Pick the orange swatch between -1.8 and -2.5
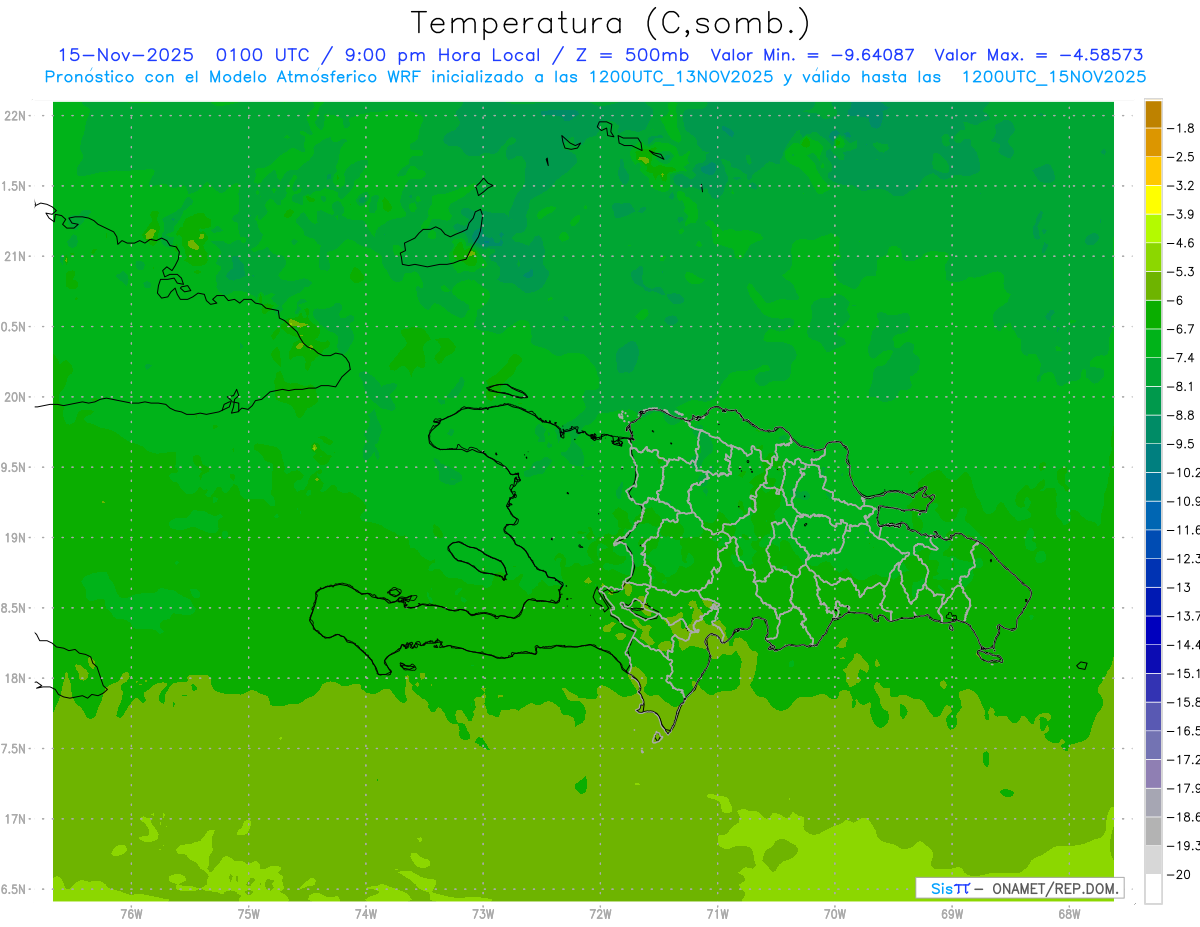 [x=1153, y=142]
